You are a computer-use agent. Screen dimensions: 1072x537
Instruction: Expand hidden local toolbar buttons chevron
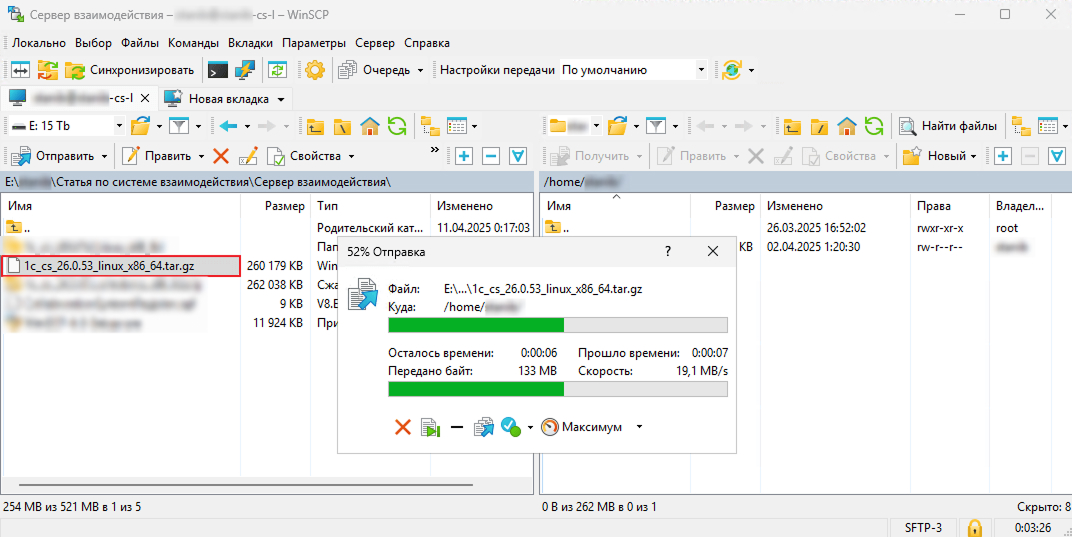click(433, 149)
